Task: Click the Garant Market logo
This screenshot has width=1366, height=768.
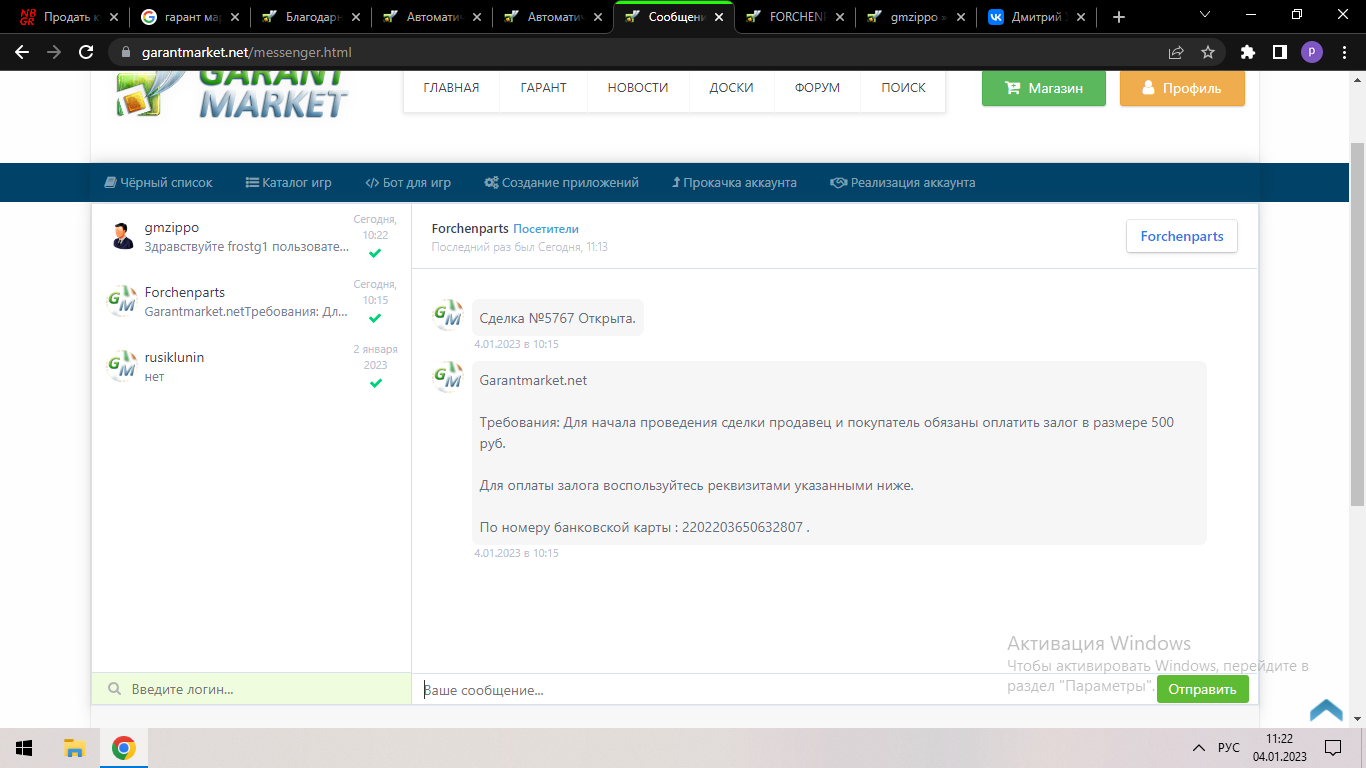Action: [233, 95]
